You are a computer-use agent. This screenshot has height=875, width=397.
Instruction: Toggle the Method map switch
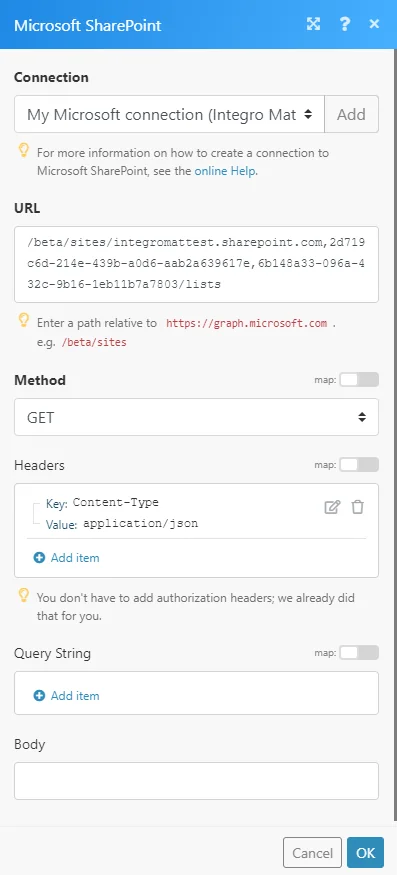pyautogui.click(x=359, y=380)
